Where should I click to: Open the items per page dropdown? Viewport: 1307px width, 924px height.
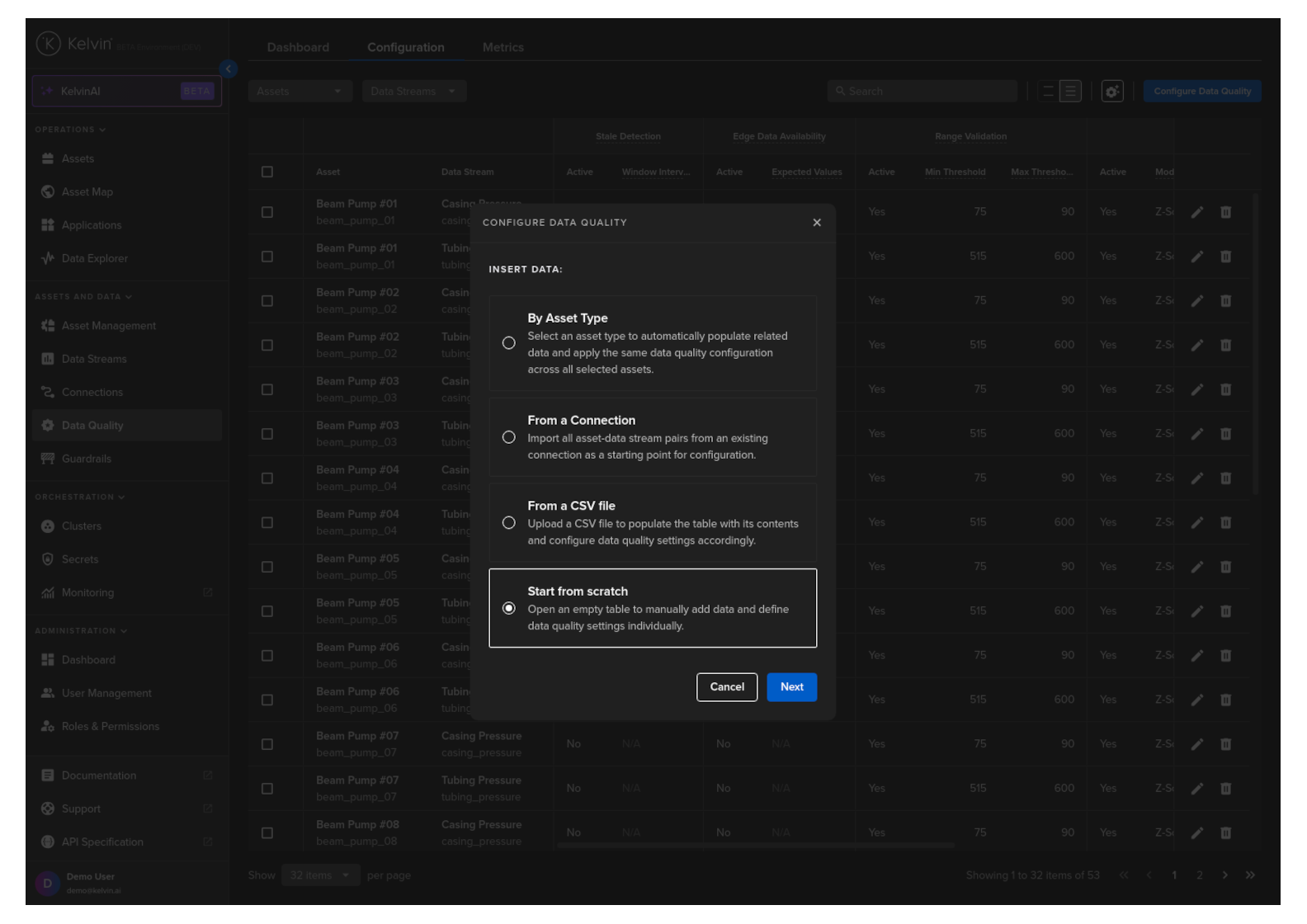click(x=319, y=875)
